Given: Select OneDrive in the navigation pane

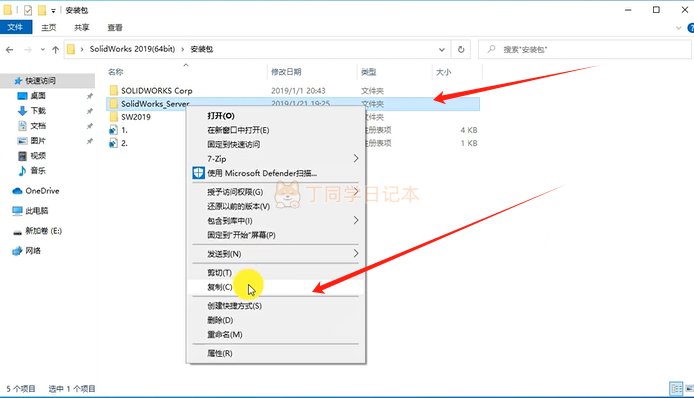Looking at the screenshot, I should click(x=42, y=191).
